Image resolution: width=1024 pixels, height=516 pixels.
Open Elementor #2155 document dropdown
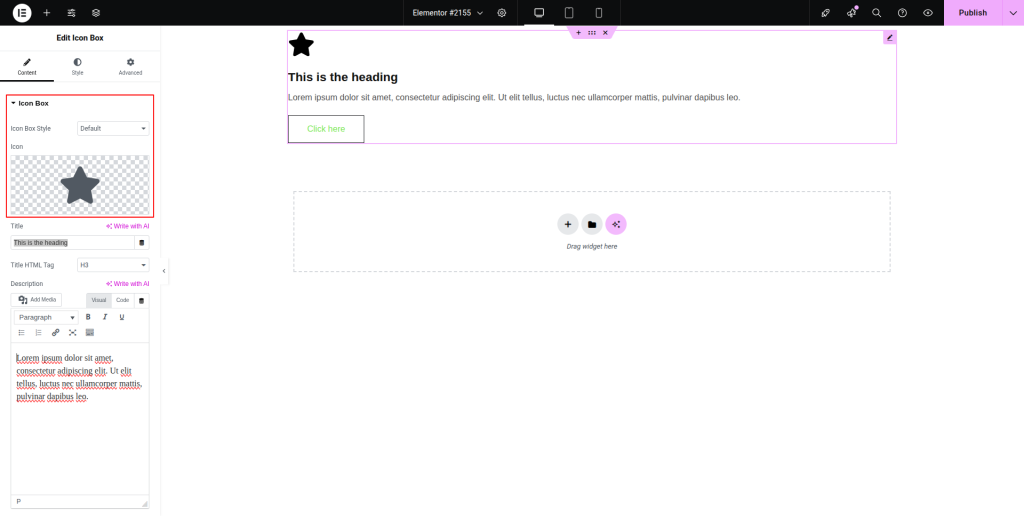pos(448,13)
